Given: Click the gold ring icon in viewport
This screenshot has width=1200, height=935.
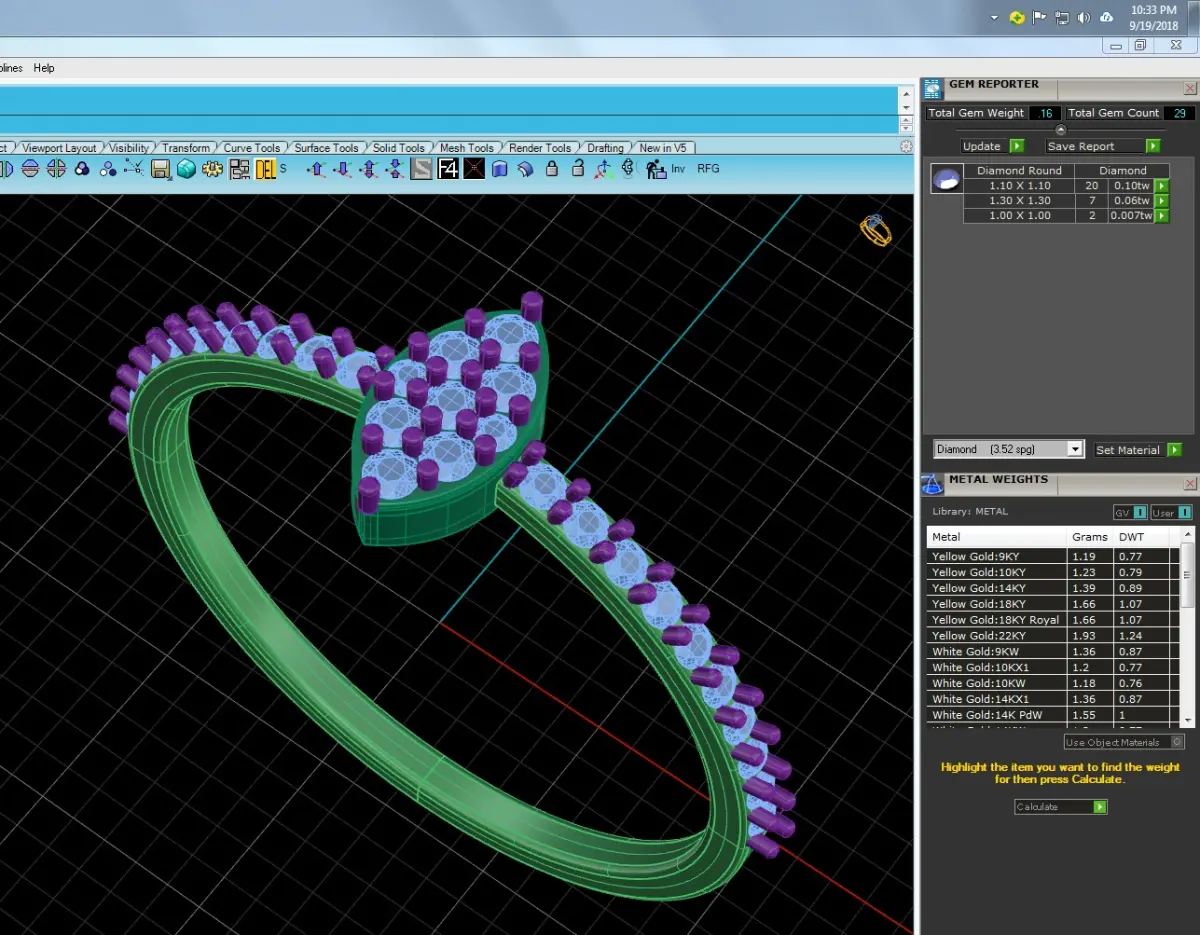Looking at the screenshot, I should pos(876,230).
